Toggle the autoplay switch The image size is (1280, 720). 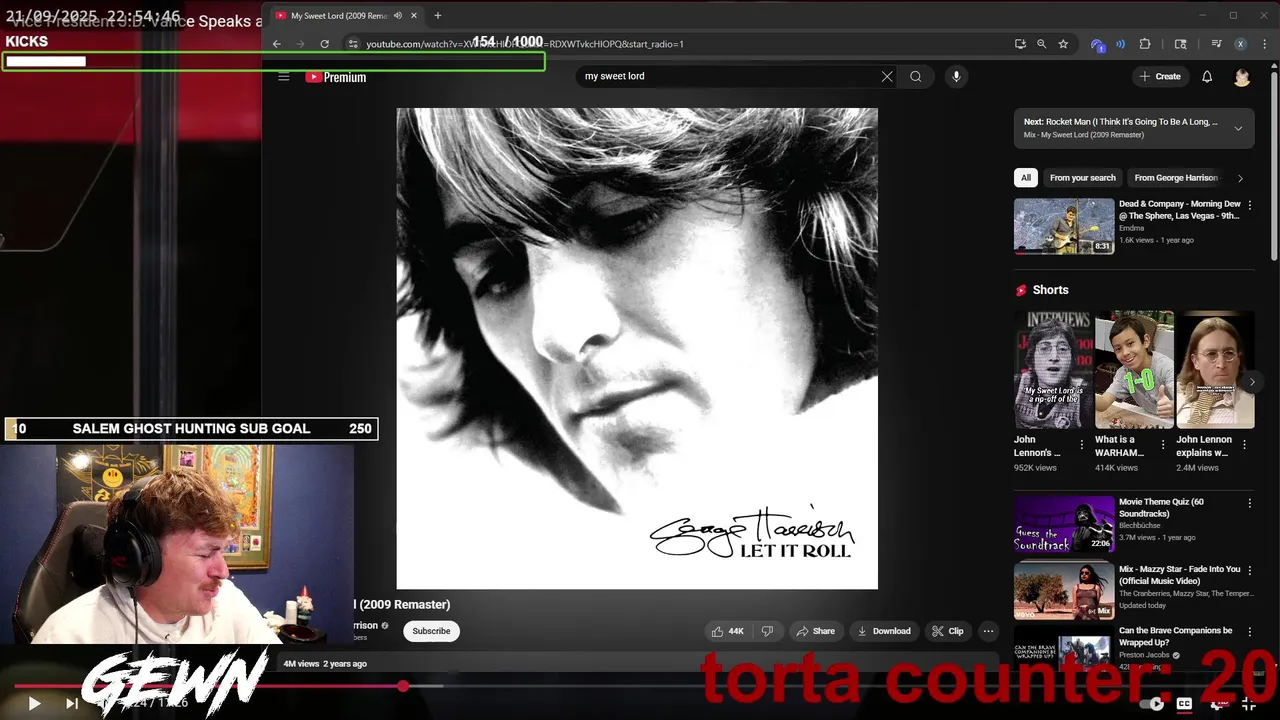point(1153,703)
